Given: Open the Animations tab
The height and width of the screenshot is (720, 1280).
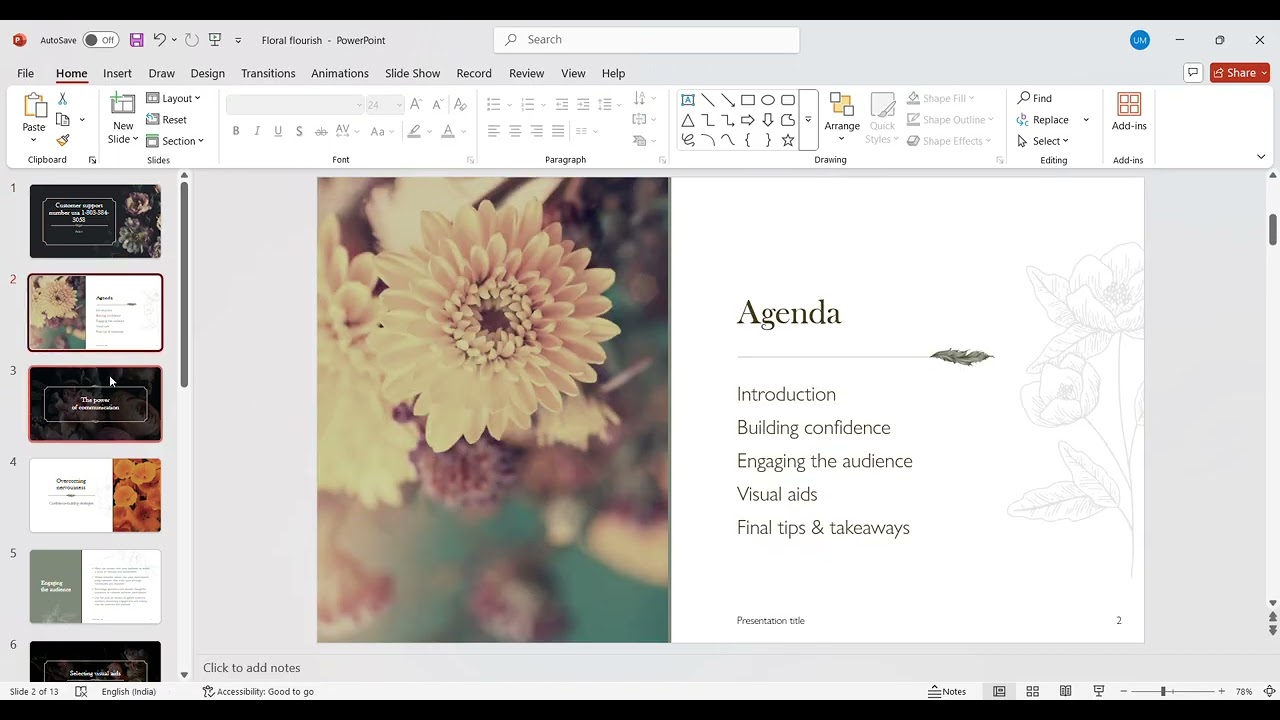Looking at the screenshot, I should click(x=340, y=73).
